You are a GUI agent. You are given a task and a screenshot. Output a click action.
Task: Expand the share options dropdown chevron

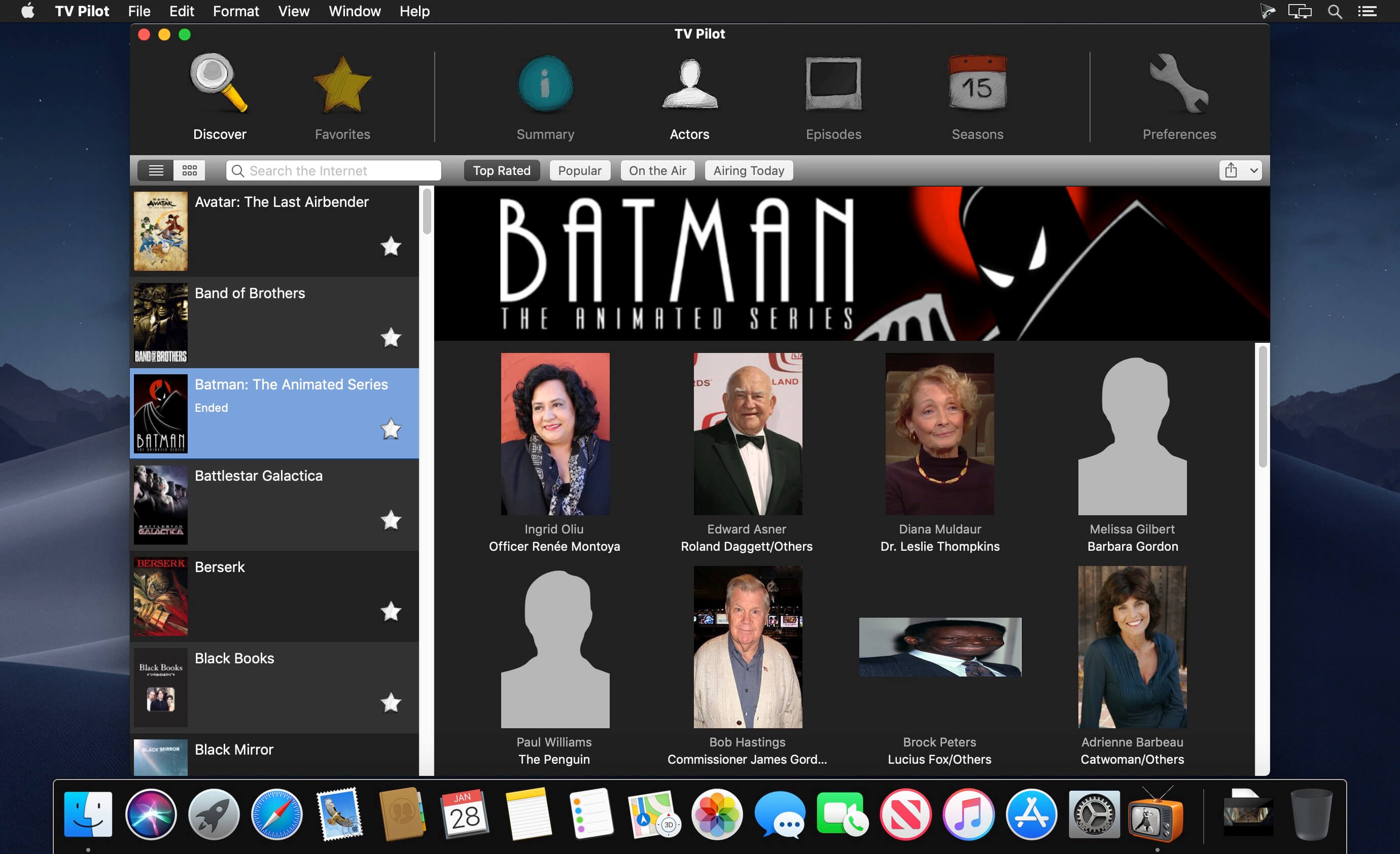(x=1253, y=170)
